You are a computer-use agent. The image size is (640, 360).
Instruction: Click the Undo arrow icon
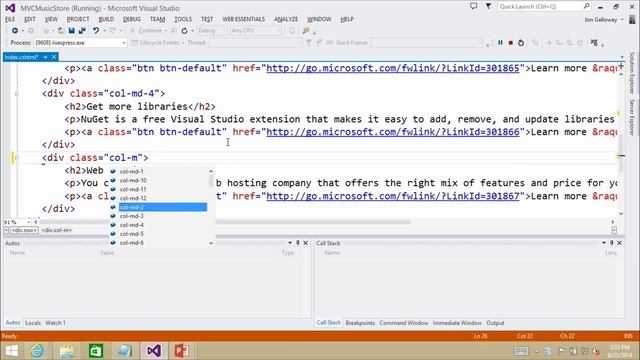(x=96, y=31)
